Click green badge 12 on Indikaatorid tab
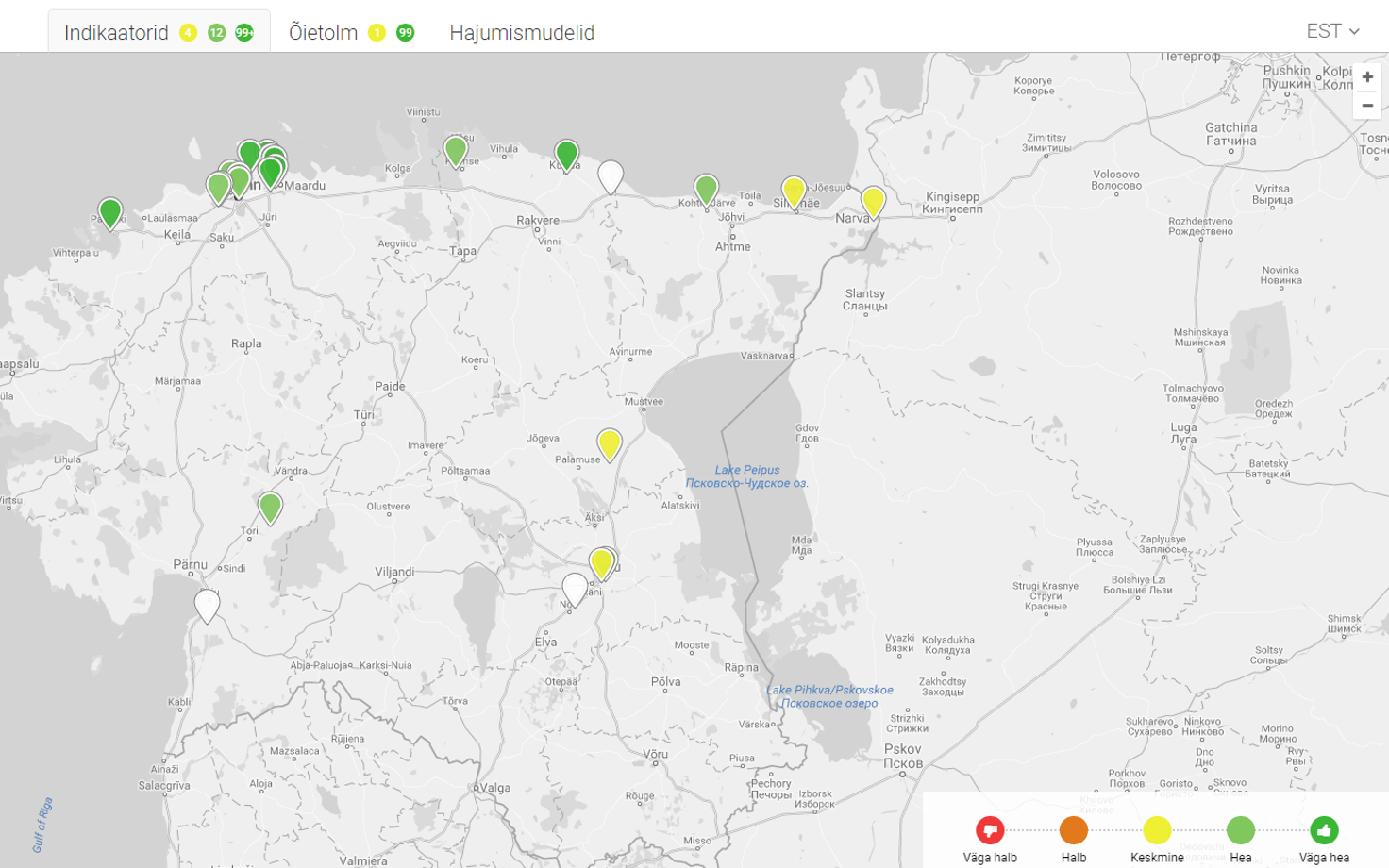This screenshot has height=868, width=1389. tap(216, 33)
